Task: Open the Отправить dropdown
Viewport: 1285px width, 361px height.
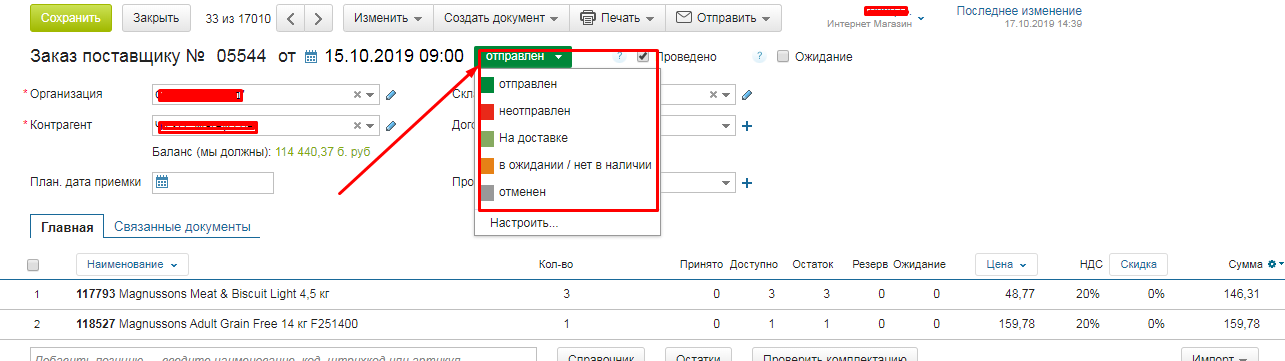Action: [724, 18]
